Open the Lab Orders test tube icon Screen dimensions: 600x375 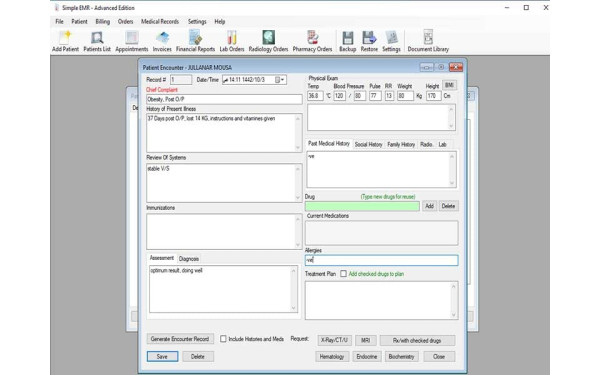coord(232,41)
